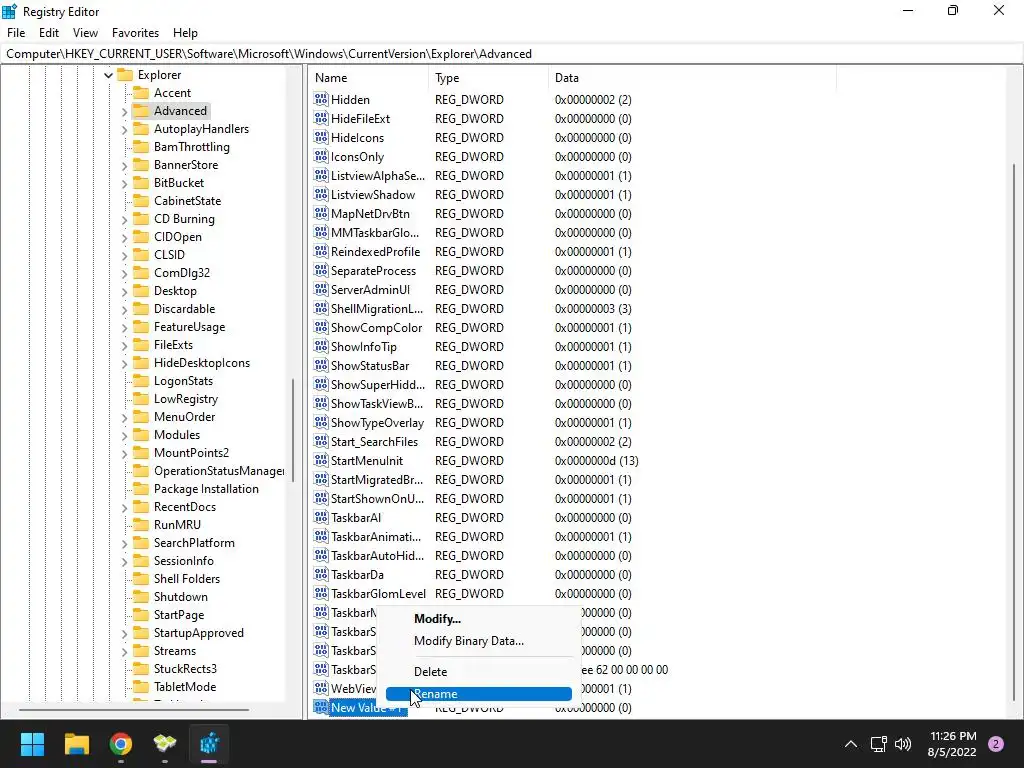
Task: Select the TabletMode key in tree
Action: point(185,686)
